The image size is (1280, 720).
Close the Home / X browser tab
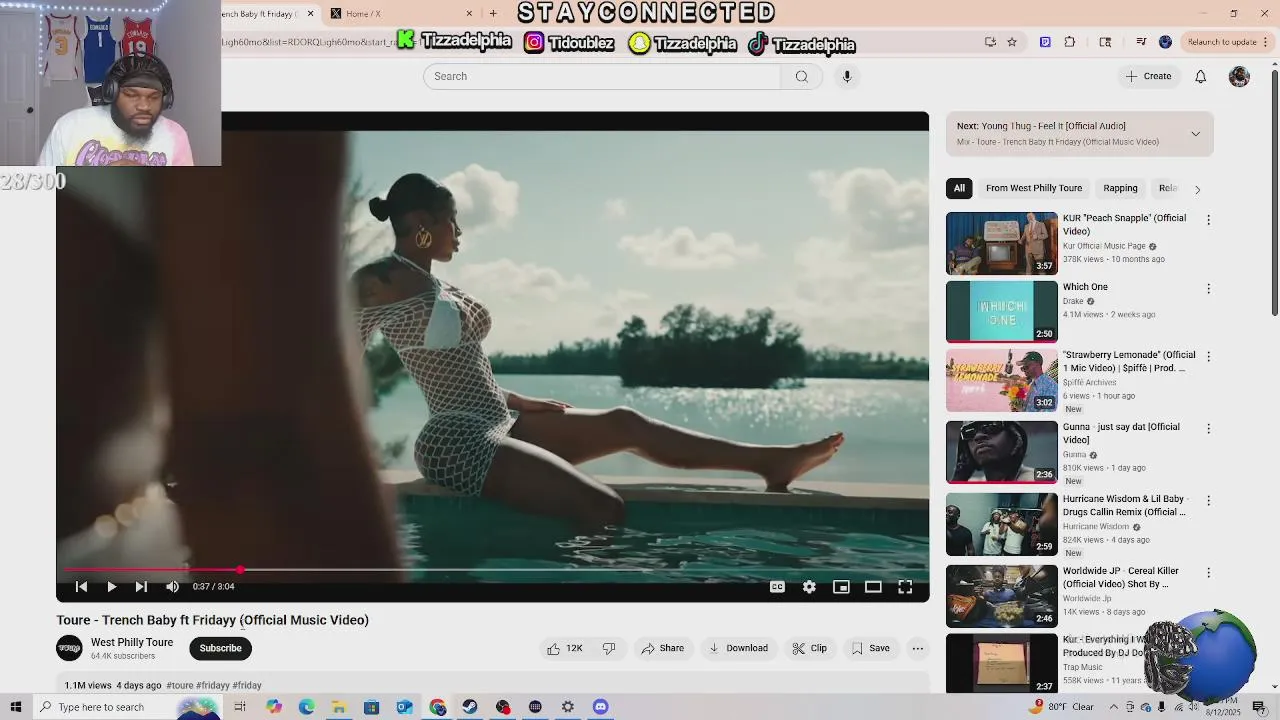pyautogui.click(x=469, y=13)
